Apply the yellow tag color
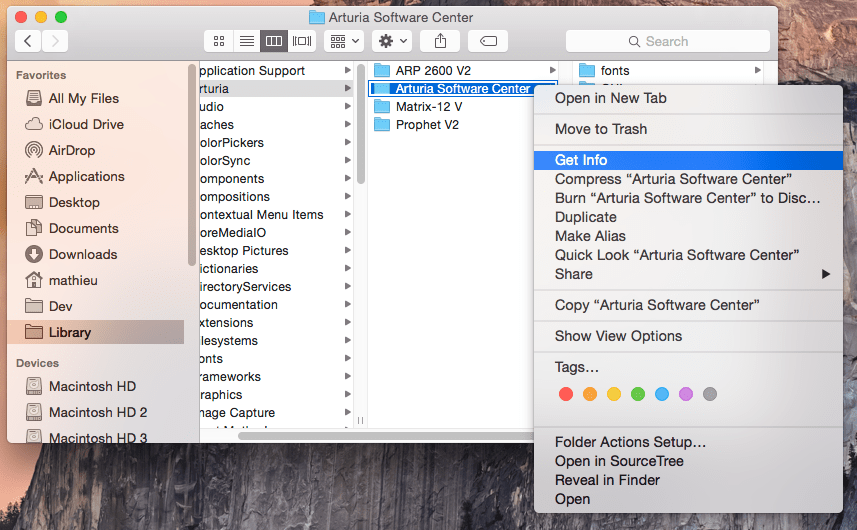The height and width of the screenshot is (530, 857). point(614,394)
